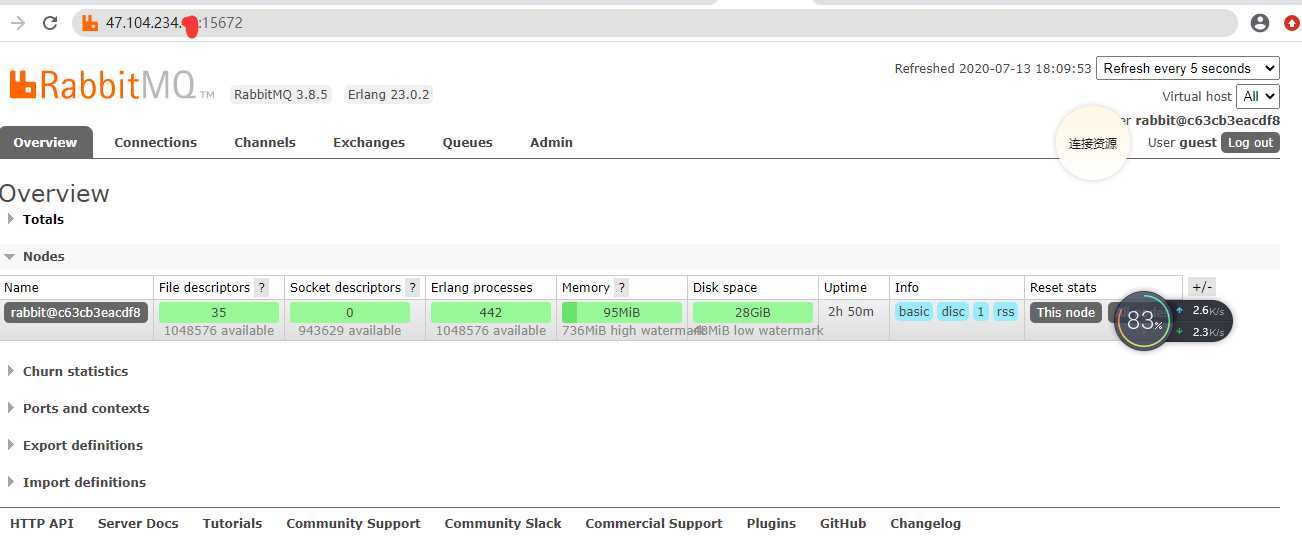Open the Community Slack link
Viewport: 1302px width, 555px height.
503,523
